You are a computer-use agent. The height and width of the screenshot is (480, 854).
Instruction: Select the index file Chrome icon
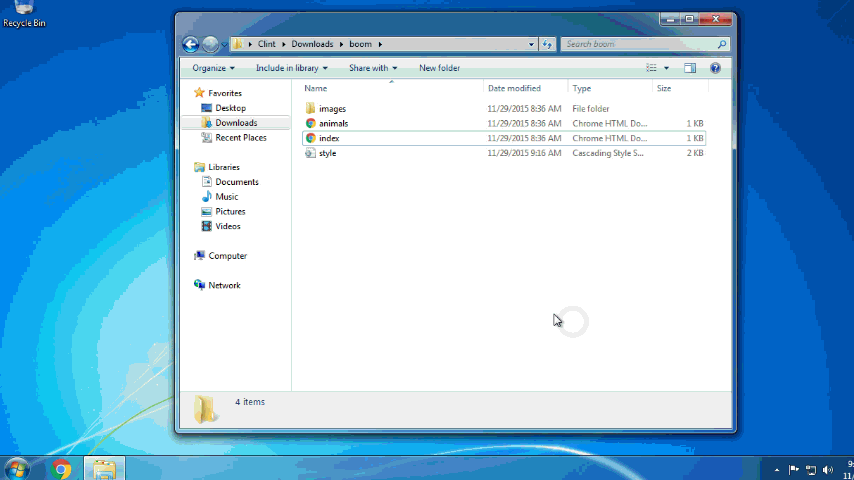pos(310,138)
